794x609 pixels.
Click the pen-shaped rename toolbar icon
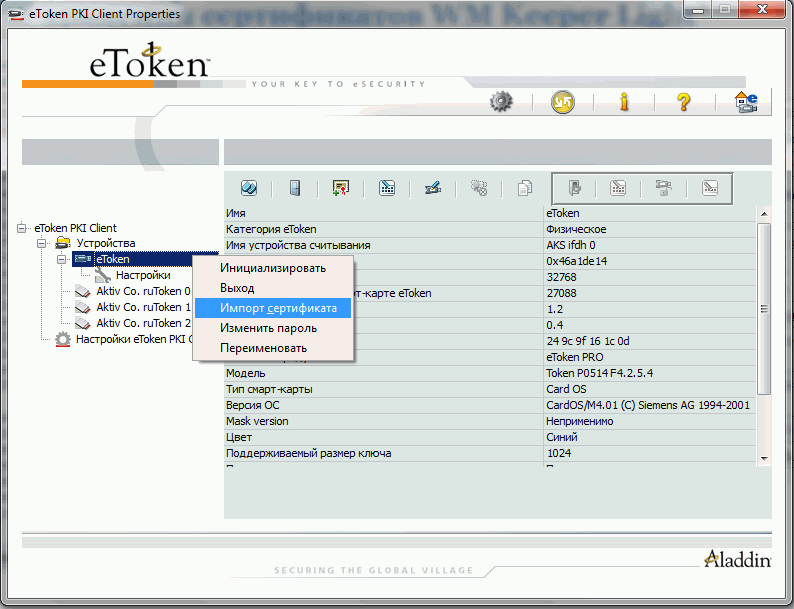432,188
